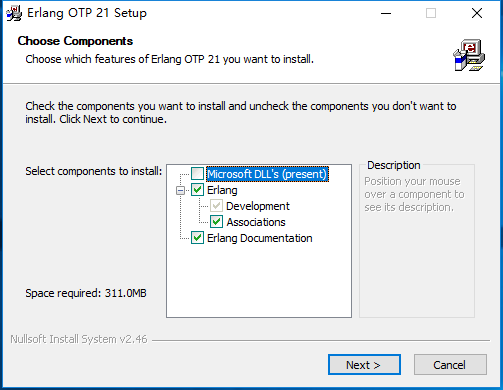Click the installer computer icon in header
This screenshot has width=503, height=390.
pyautogui.click(x=469, y=55)
